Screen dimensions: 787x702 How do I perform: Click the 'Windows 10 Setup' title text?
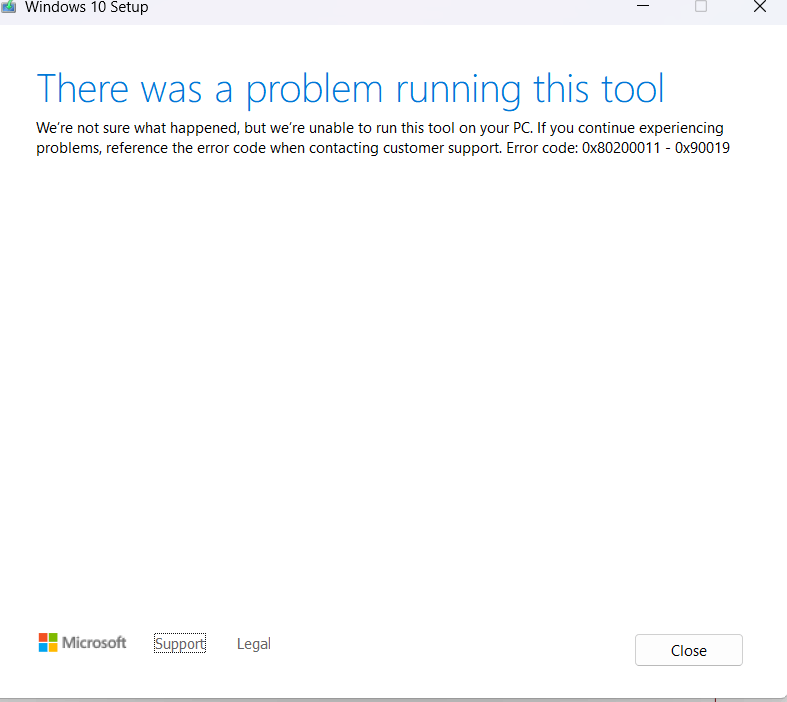pos(86,7)
